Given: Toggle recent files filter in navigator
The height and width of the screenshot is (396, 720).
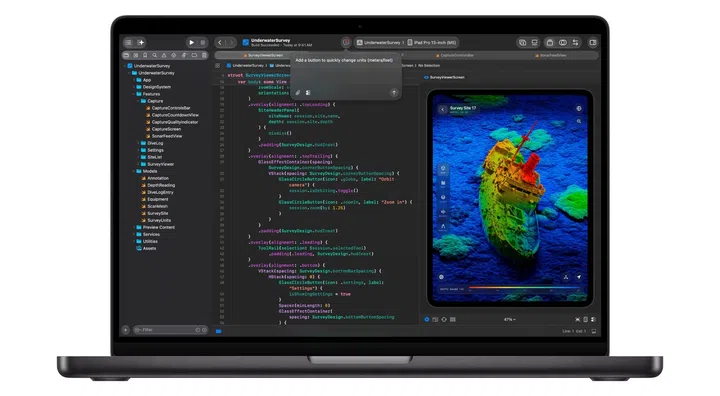Looking at the screenshot, I should (x=197, y=330).
